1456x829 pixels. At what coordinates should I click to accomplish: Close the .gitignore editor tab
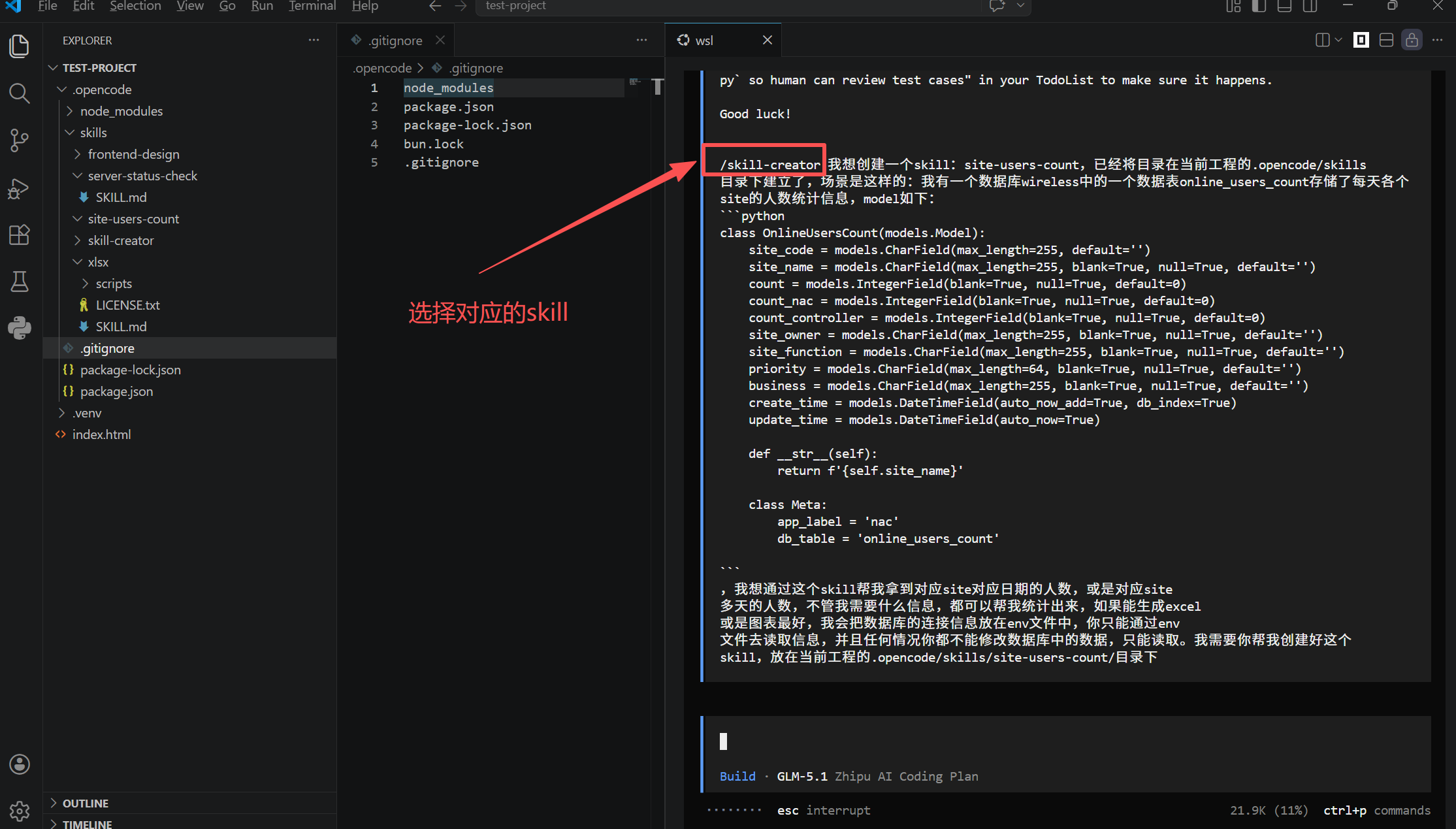tap(440, 41)
